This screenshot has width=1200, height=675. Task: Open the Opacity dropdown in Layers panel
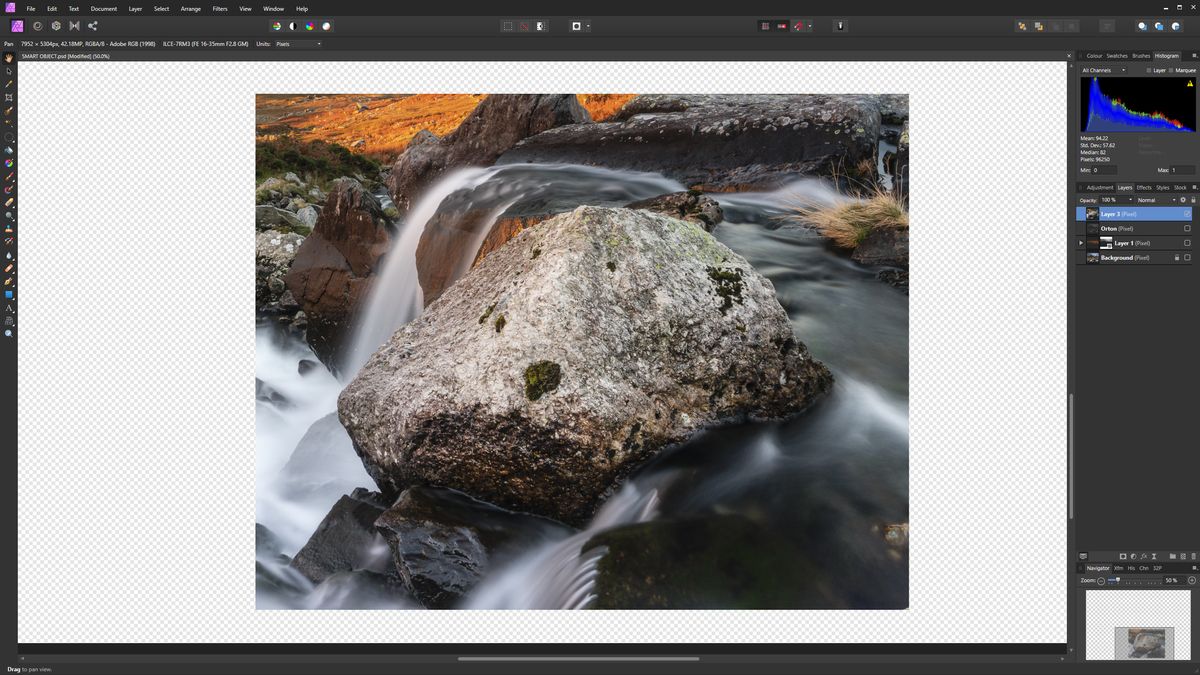pyautogui.click(x=1131, y=200)
